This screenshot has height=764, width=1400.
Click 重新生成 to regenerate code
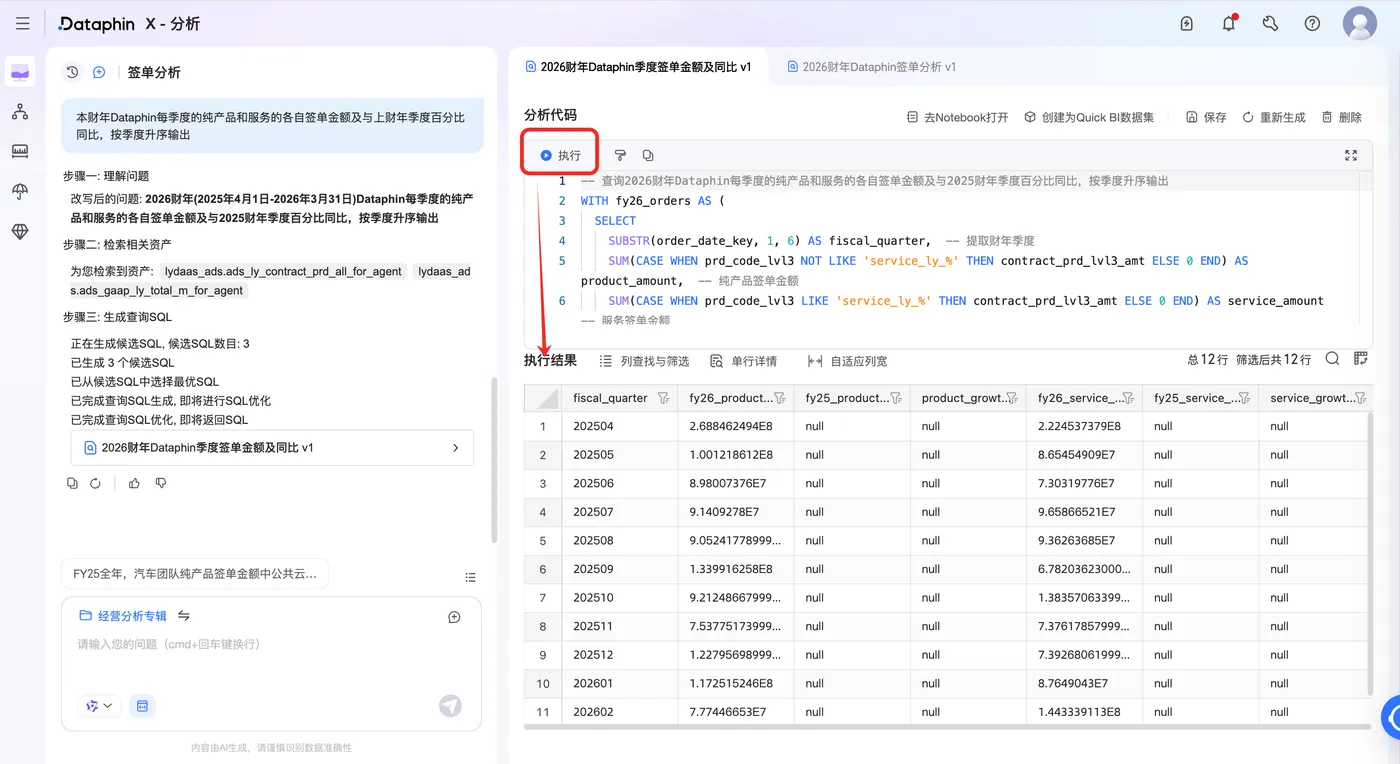tap(1274, 117)
